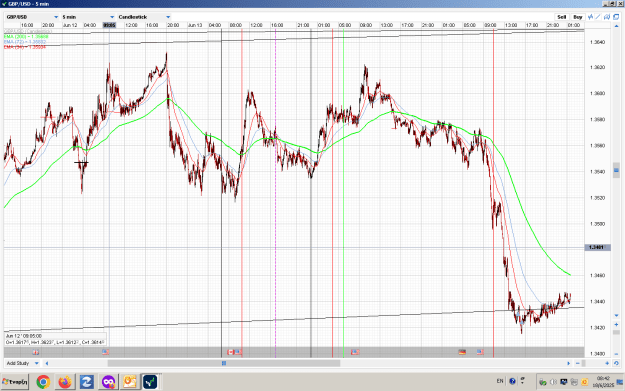The height and width of the screenshot is (391, 625).
Task: Open the orange lion app icon
Action: (x=130, y=382)
